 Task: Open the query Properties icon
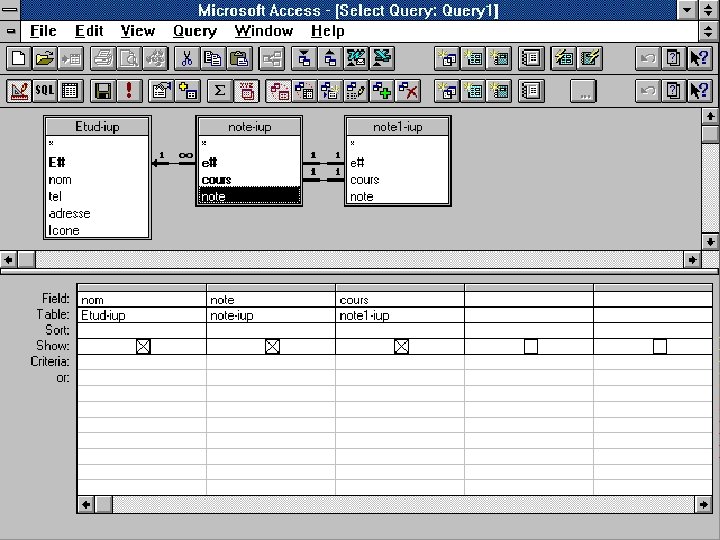point(161,91)
